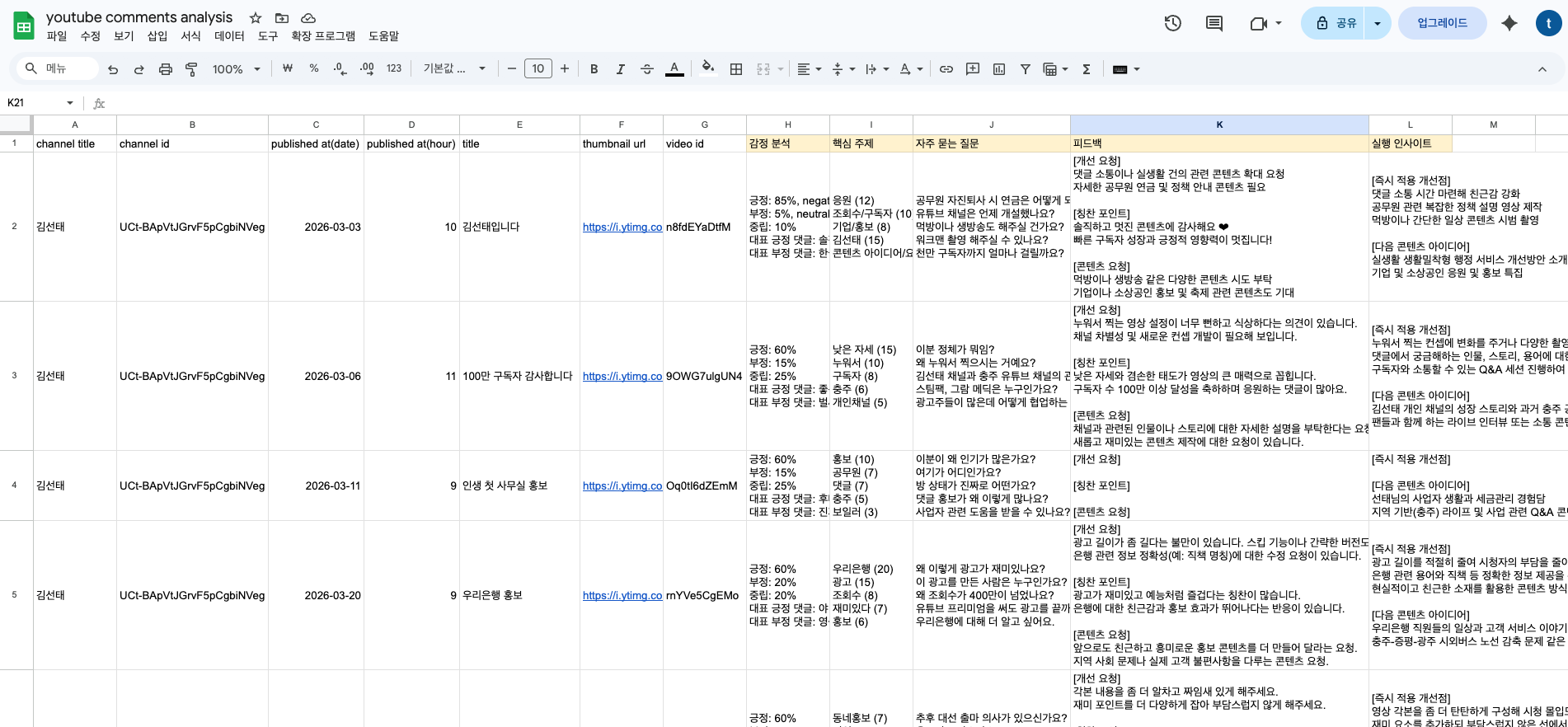Open the 수정 menu

(90, 36)
